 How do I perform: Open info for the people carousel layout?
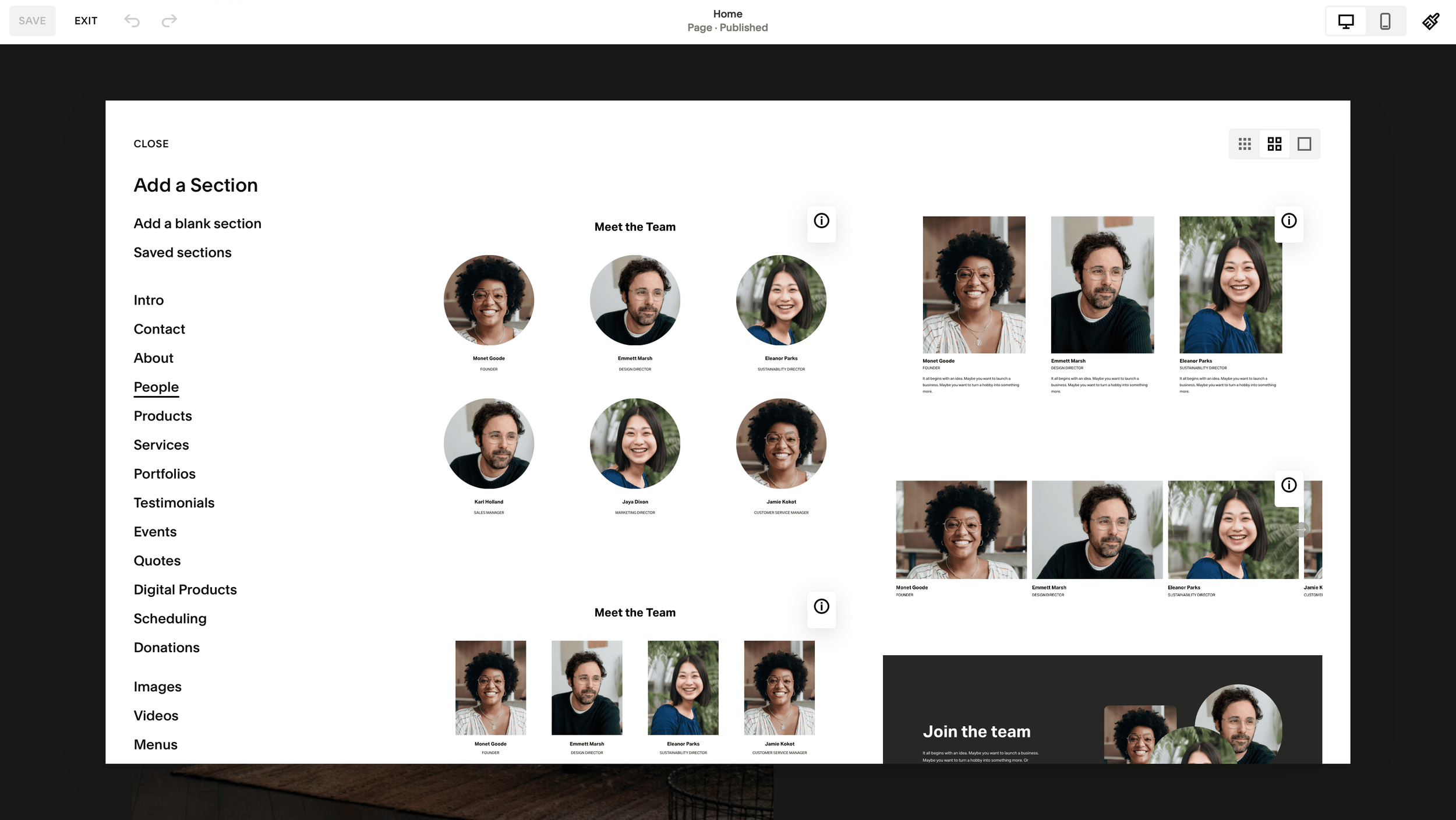(x=1288, y=485)
